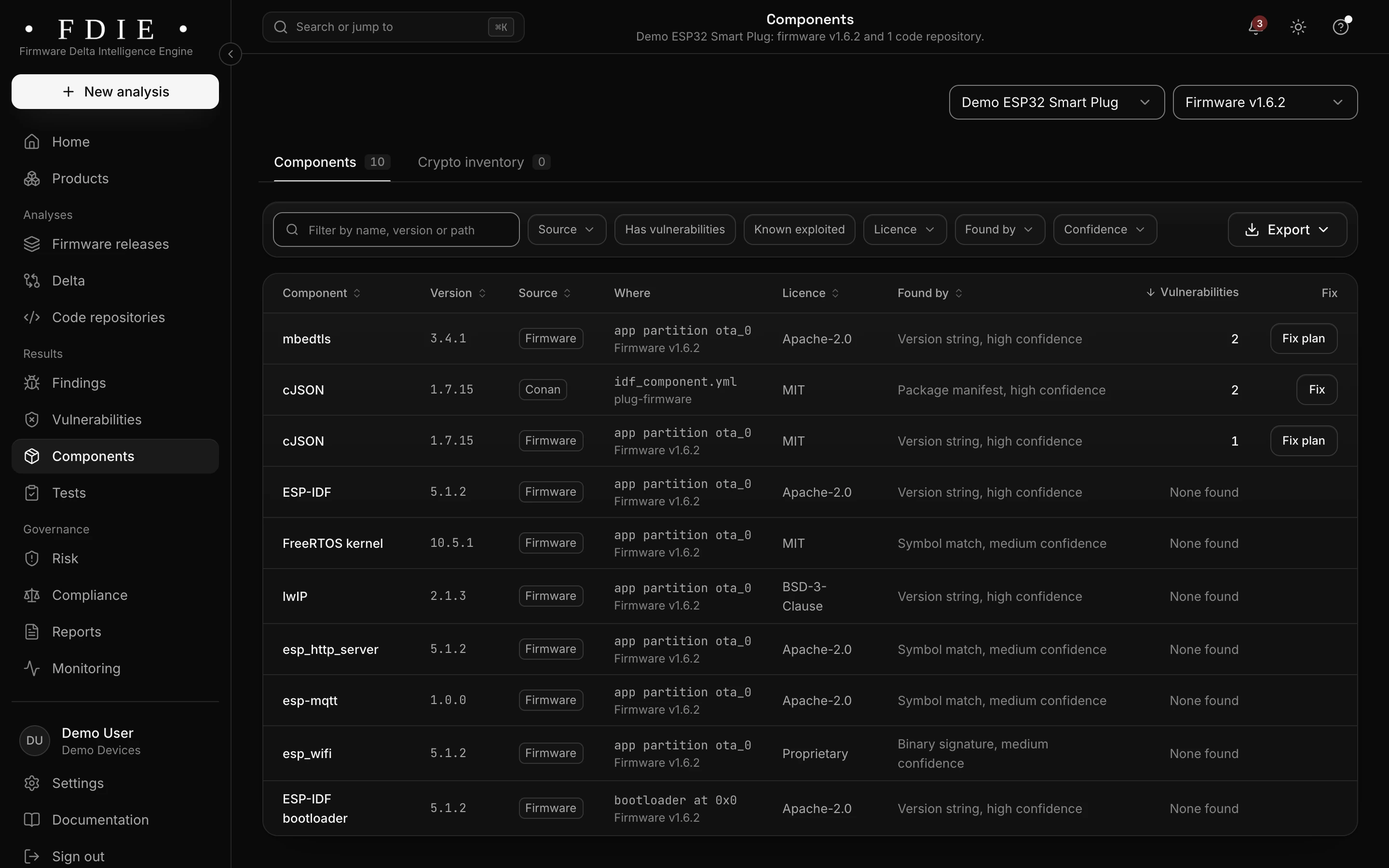Open the help question mark icon

point(1340,27)
